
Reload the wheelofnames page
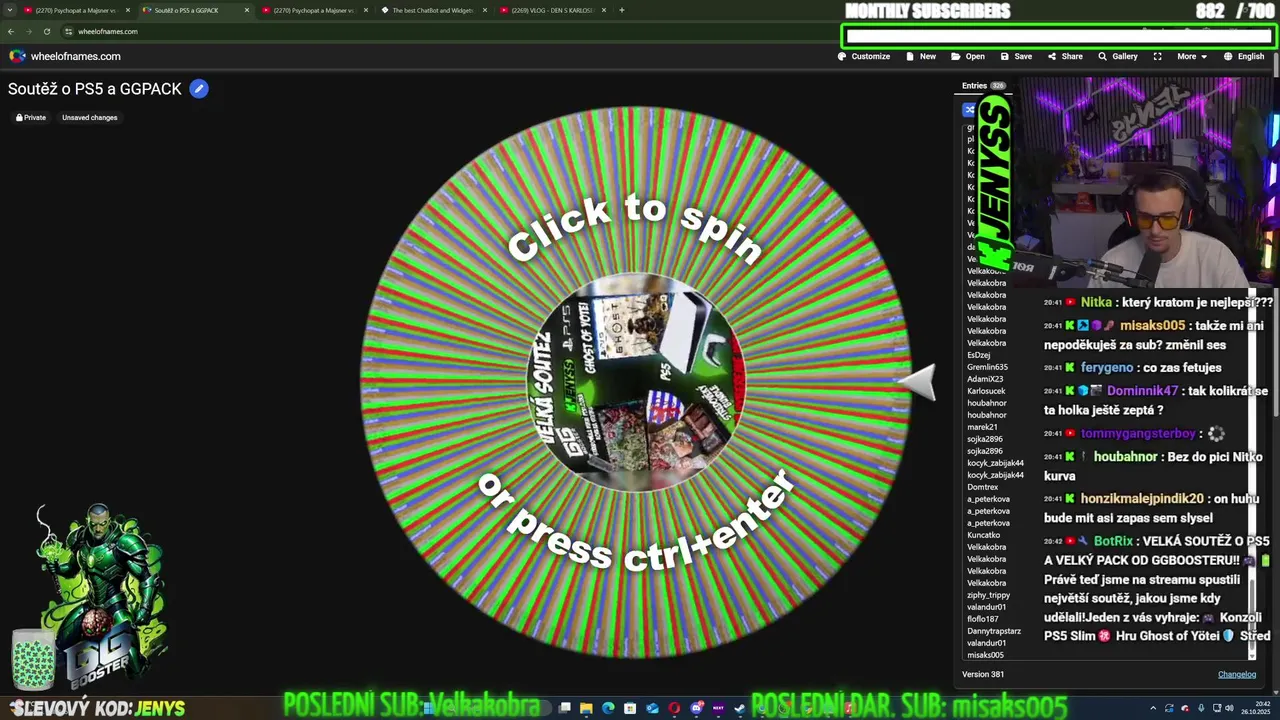(x=46, y=31)
